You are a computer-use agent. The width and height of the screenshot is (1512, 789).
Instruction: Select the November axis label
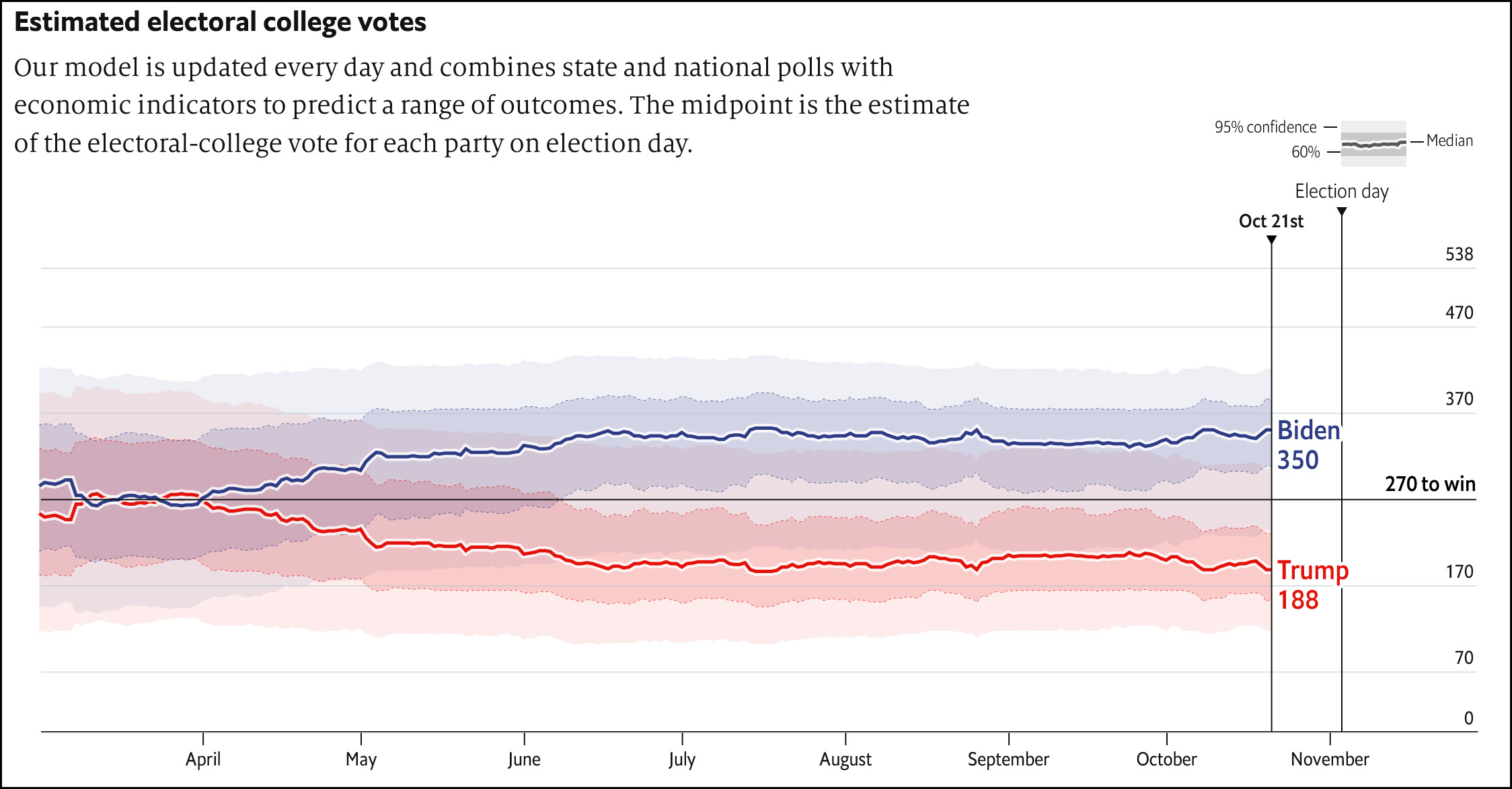pos(1330,759)
